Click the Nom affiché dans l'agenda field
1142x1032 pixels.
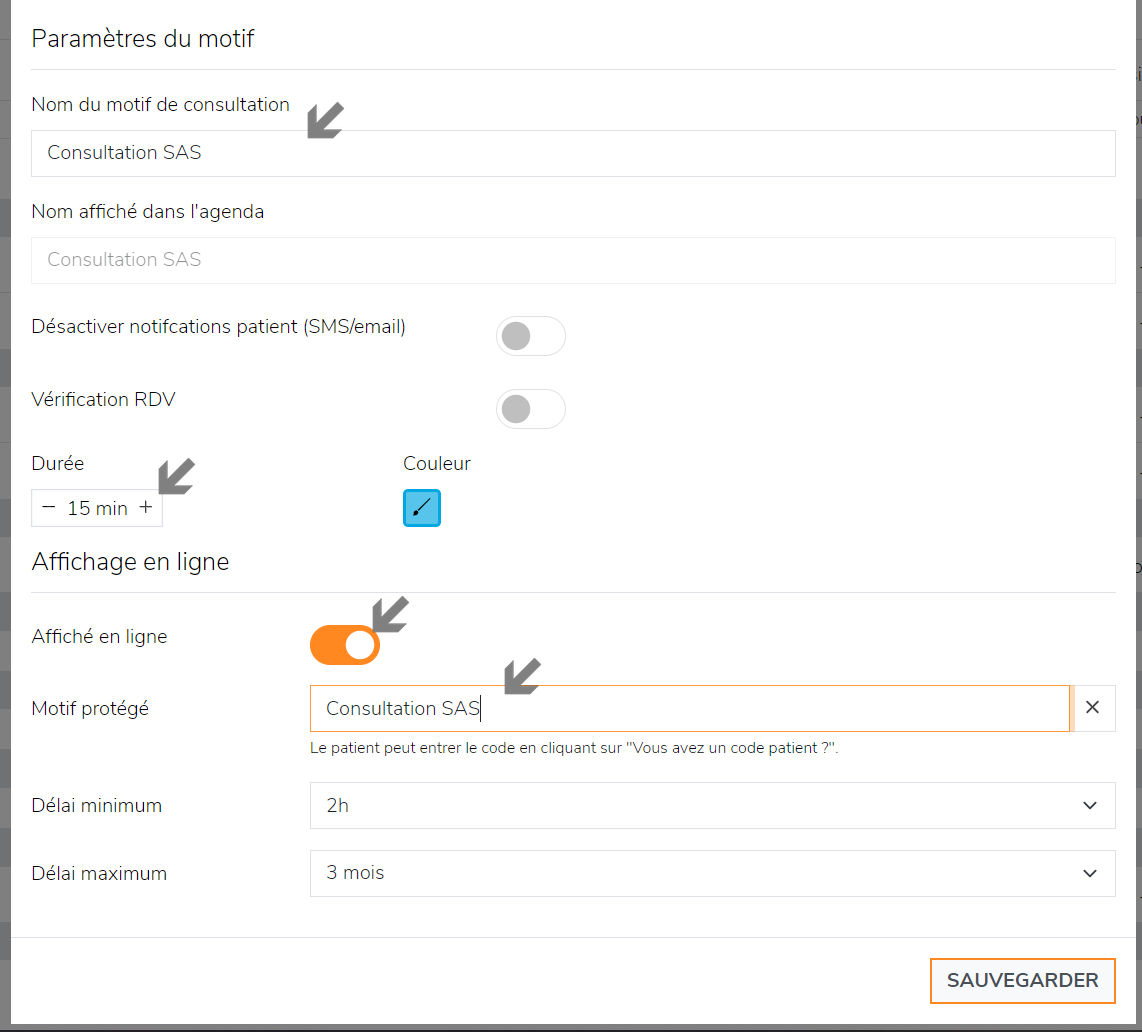(x=572, y=260)
